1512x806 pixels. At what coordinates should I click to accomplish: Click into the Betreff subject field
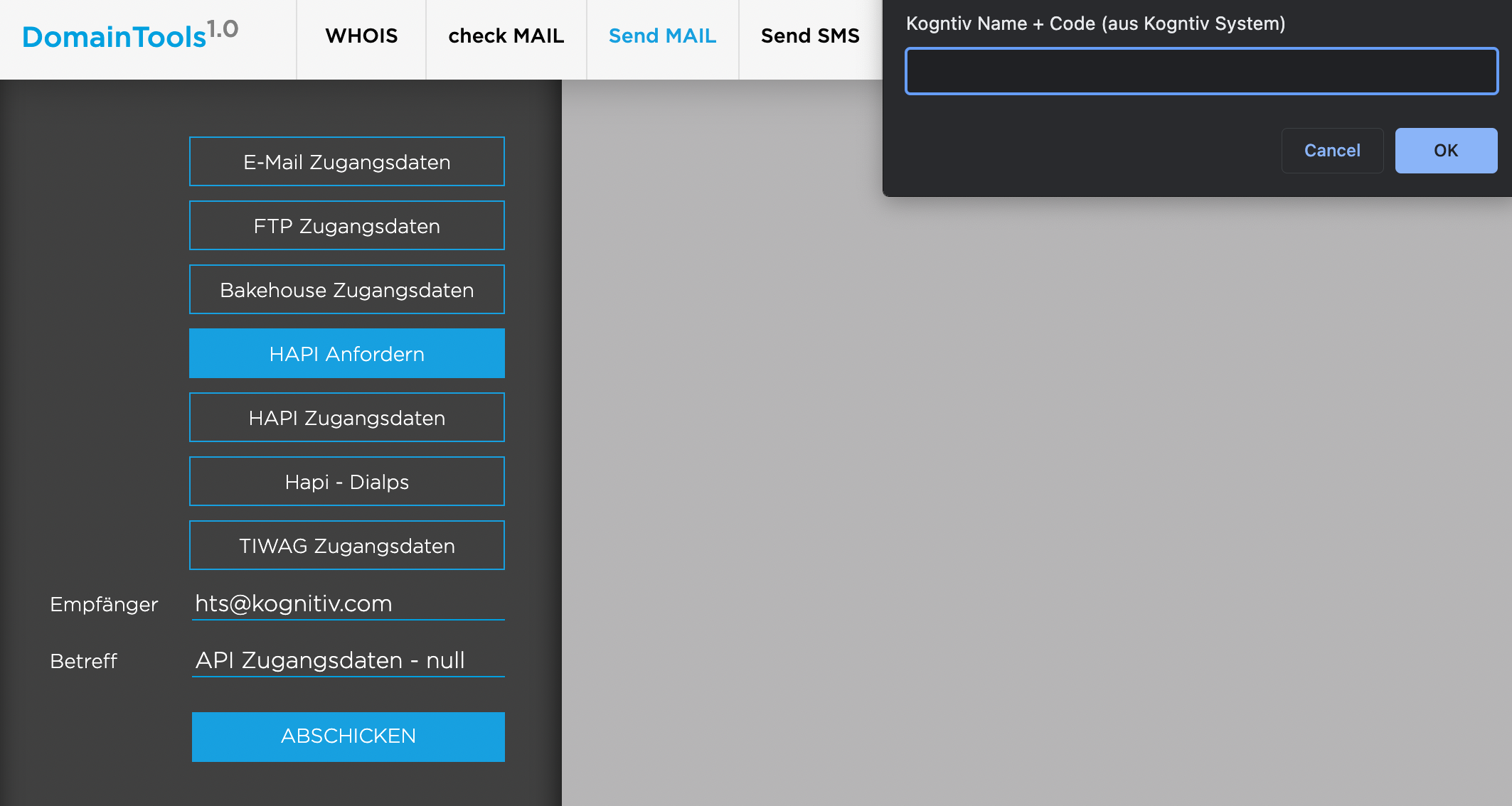coord(348,660)
